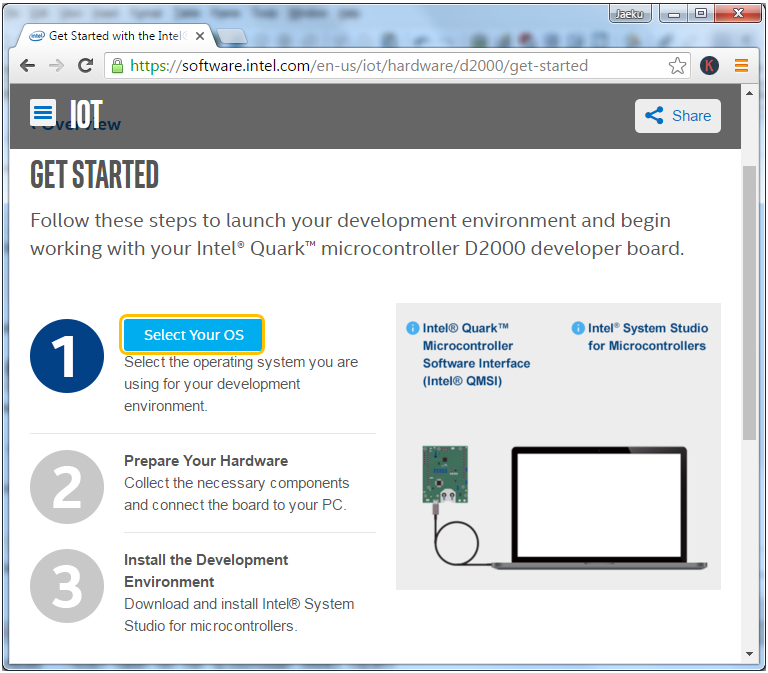The width and height of the screenshot is (768, 673).
Task: Open the K profile avatar icon
Action: [709, 66]
